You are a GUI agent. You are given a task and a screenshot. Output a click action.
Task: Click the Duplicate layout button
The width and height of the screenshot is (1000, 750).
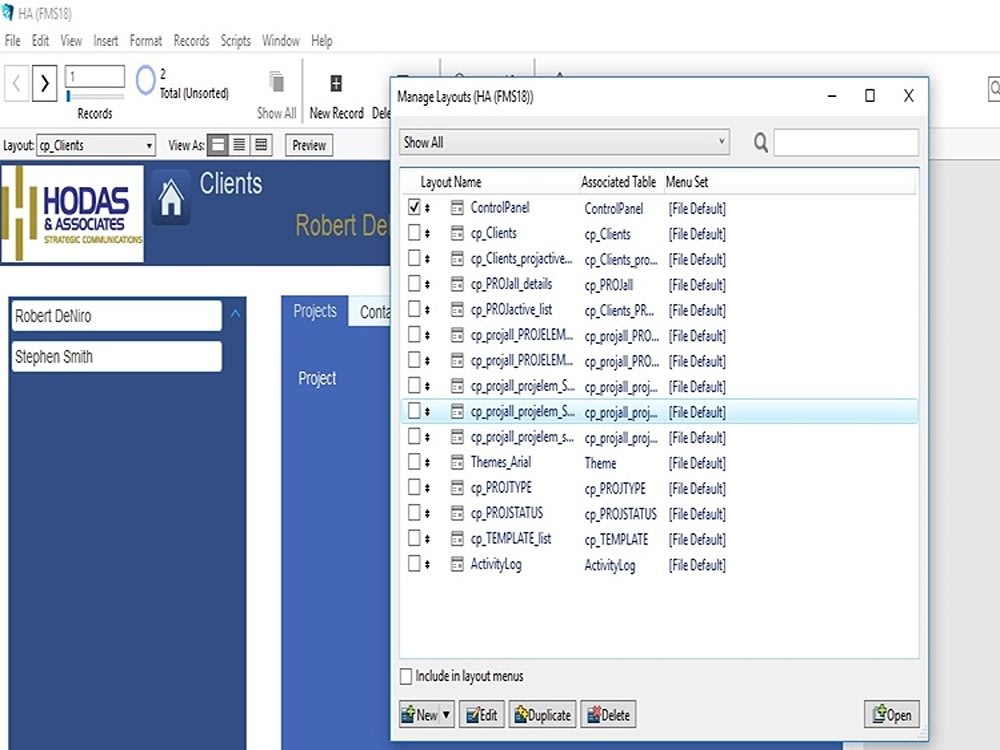pyautogui.click(x=542, y=714)
